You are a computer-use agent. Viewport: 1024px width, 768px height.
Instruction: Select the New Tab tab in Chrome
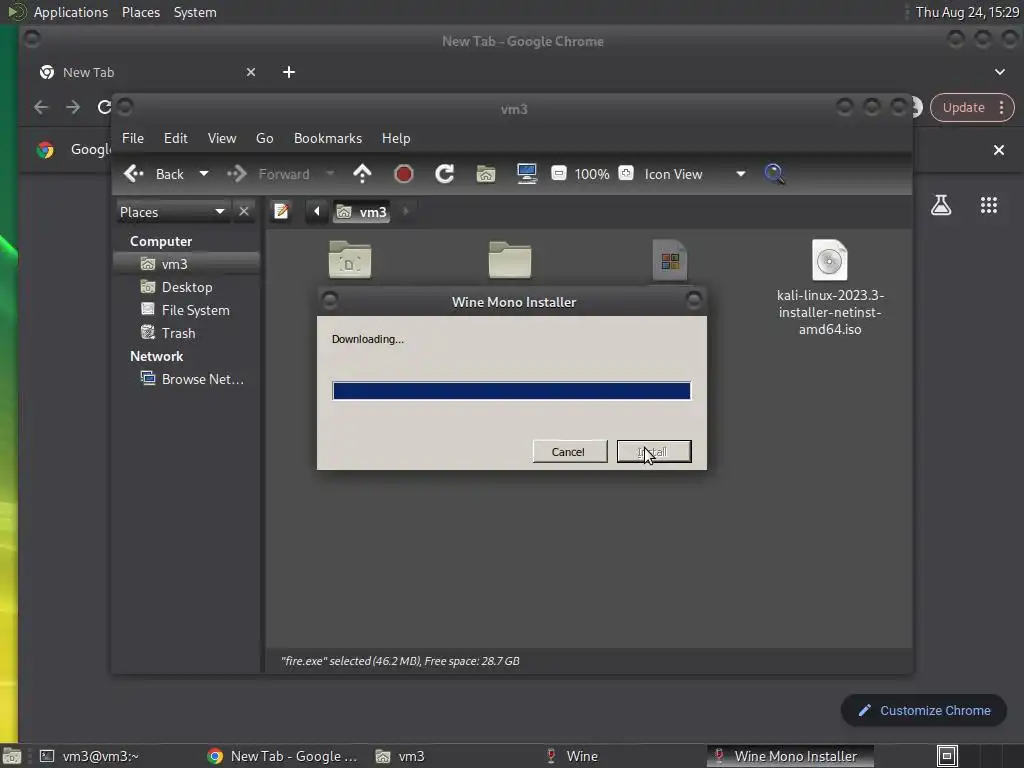(148, 72)
